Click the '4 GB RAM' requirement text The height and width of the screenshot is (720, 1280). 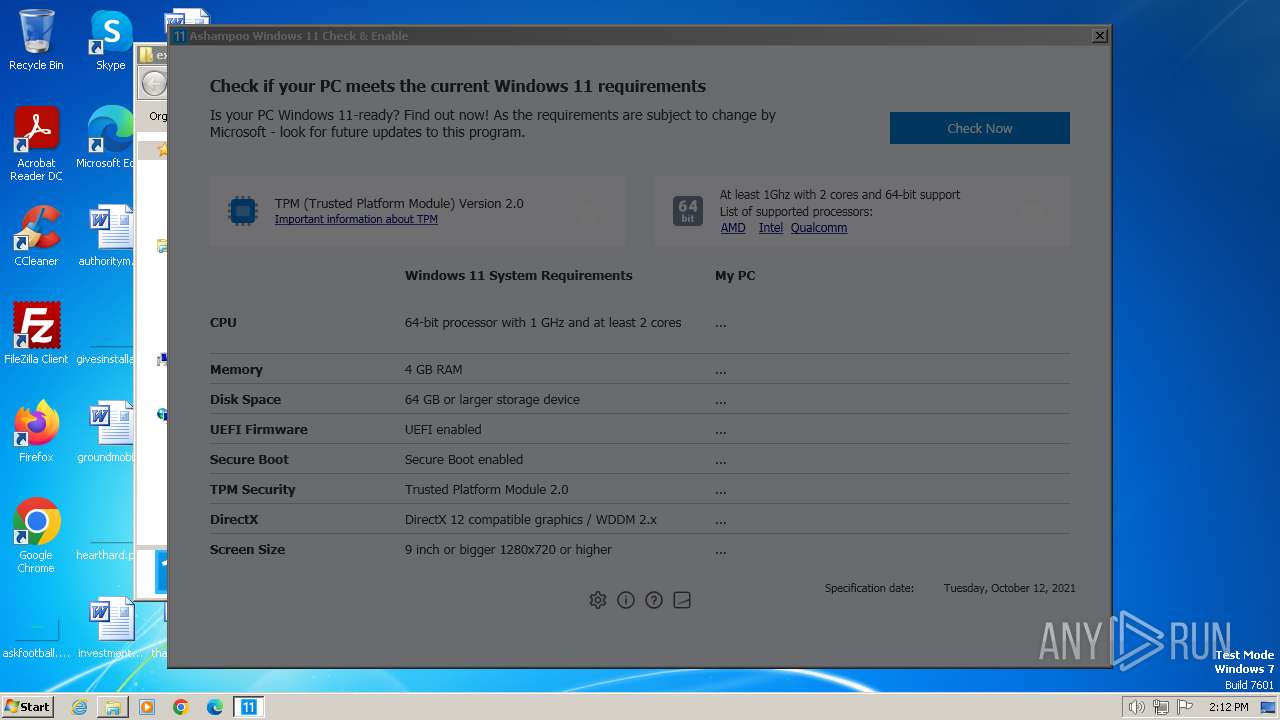pos(433,369)
